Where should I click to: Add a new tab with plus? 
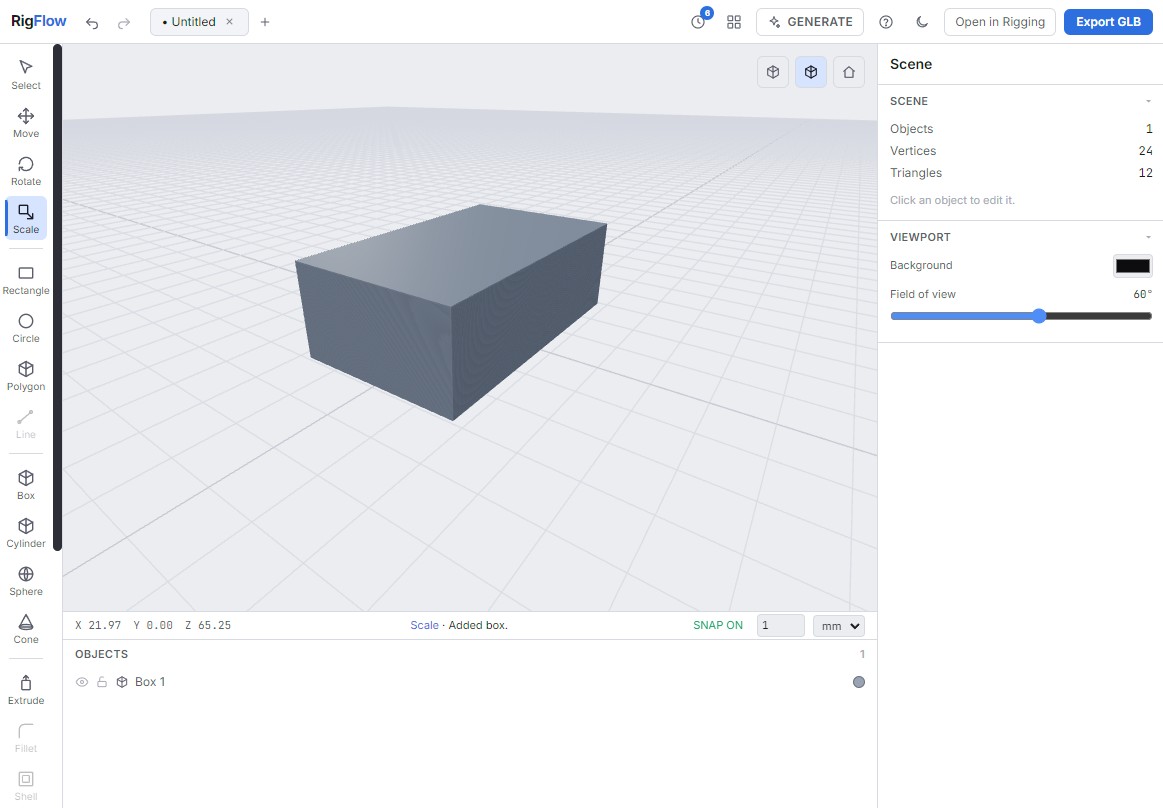point(265,22)
